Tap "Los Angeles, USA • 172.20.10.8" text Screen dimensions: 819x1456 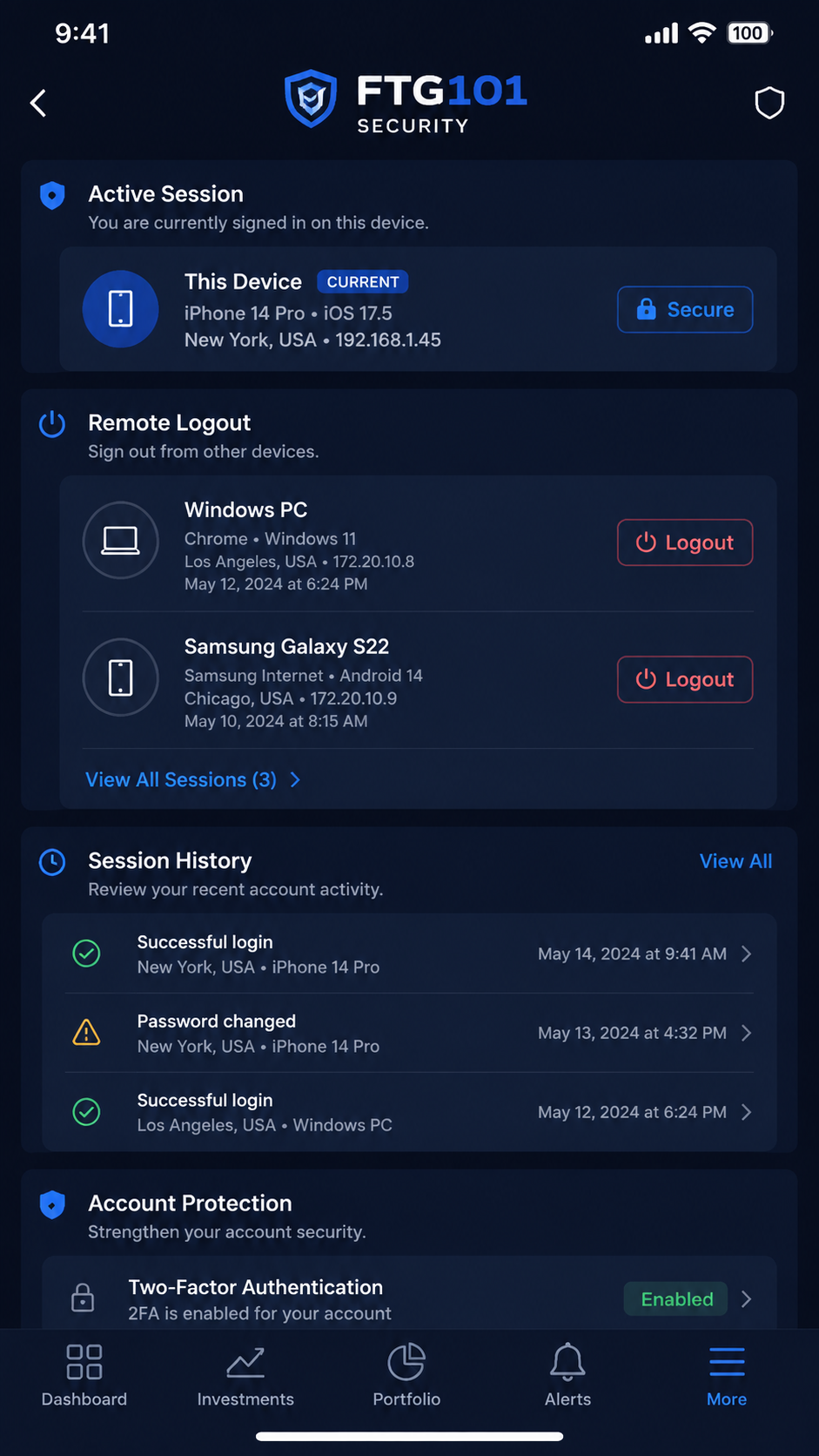click(299, 562)
